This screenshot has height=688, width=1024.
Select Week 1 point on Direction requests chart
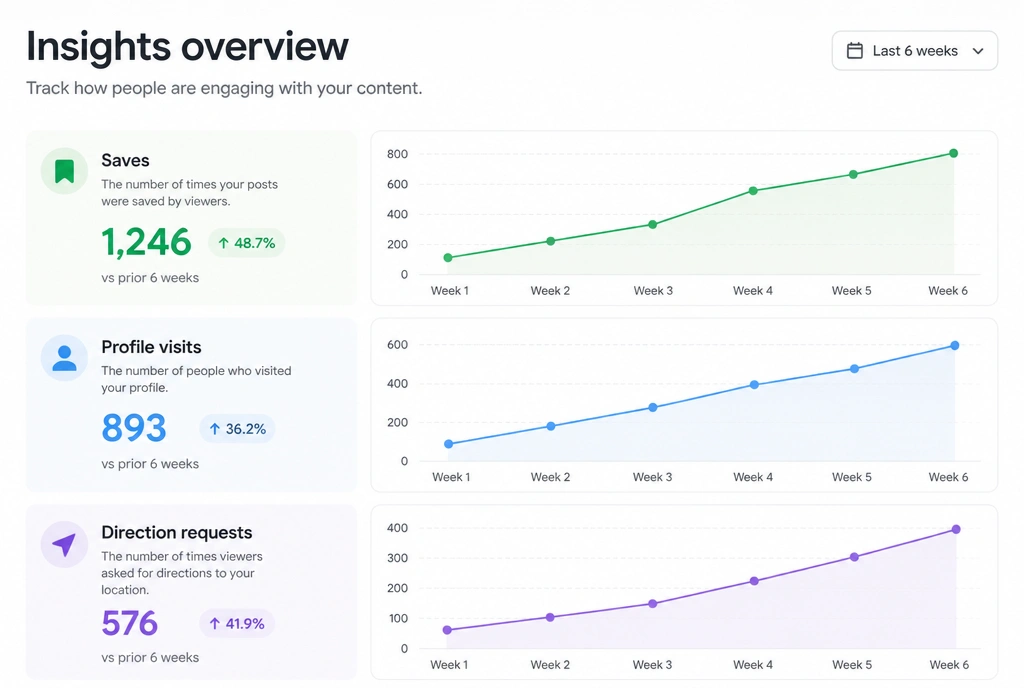click(x=447, y=630)
